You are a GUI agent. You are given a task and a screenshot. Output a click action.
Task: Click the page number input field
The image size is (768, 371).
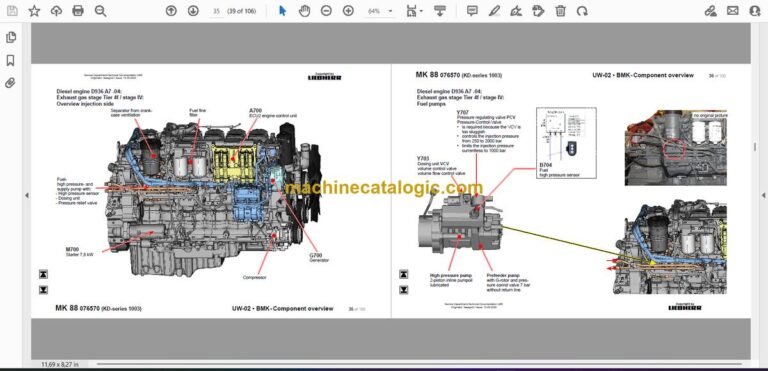pos(216,11)
